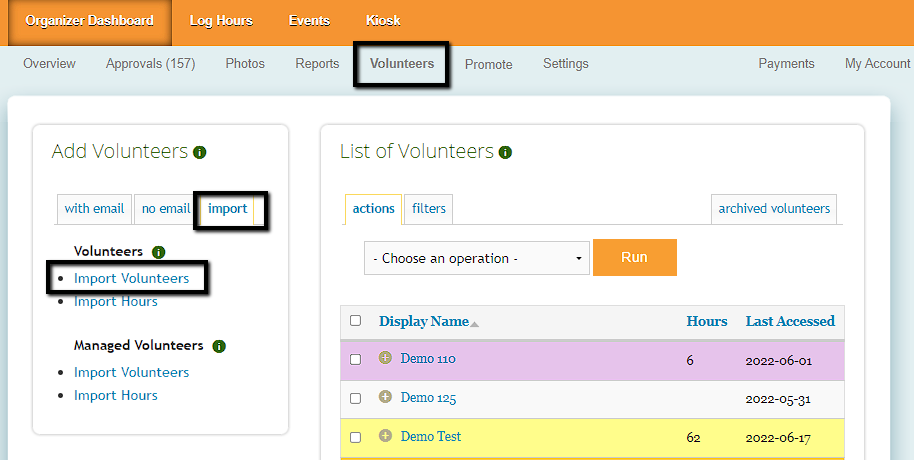The height and width of the screenshot is (460, 914).
Task: Switch to the 'filters' tab
Action: 428,209
